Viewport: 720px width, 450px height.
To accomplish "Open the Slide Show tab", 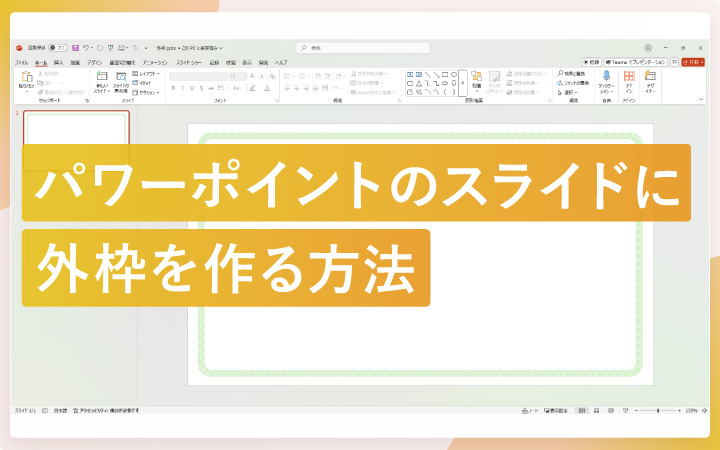I will (x=189, y=62).
